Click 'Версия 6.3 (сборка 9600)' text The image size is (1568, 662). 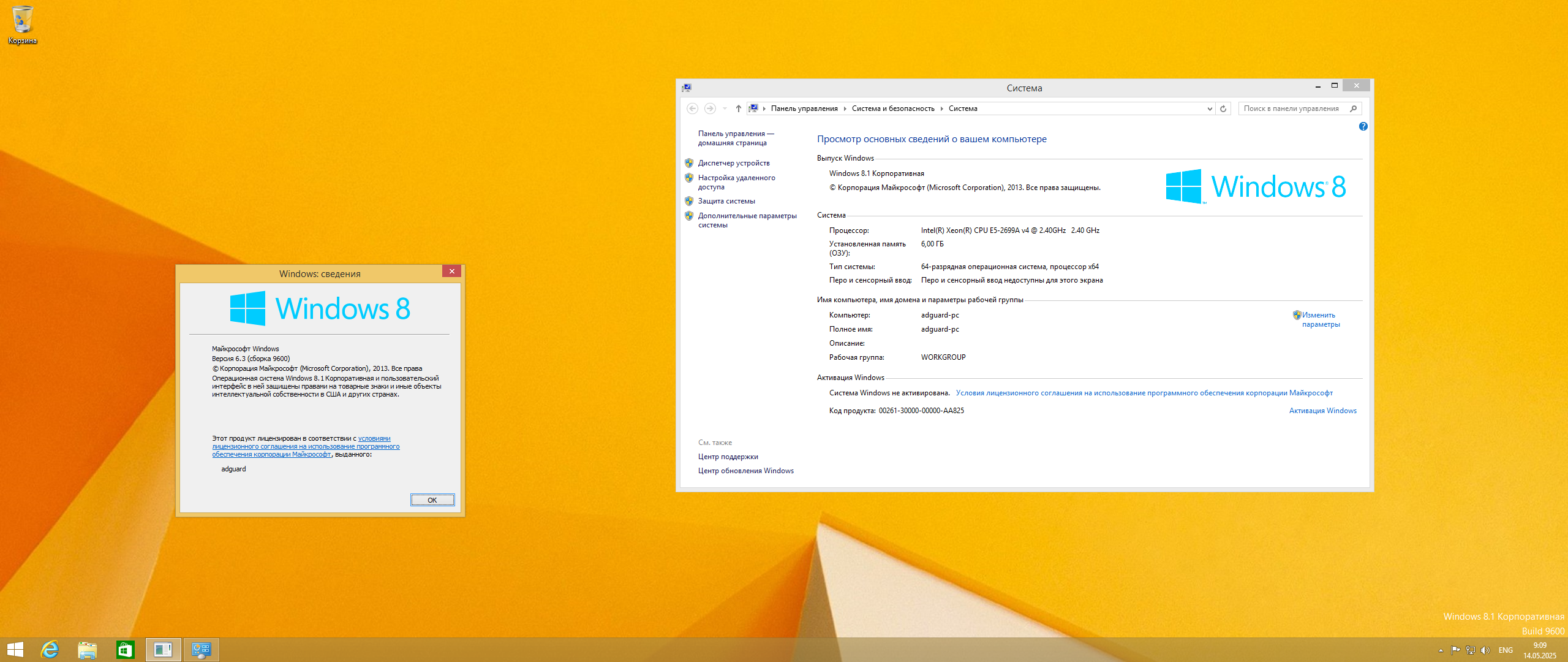tap(251, 359)
